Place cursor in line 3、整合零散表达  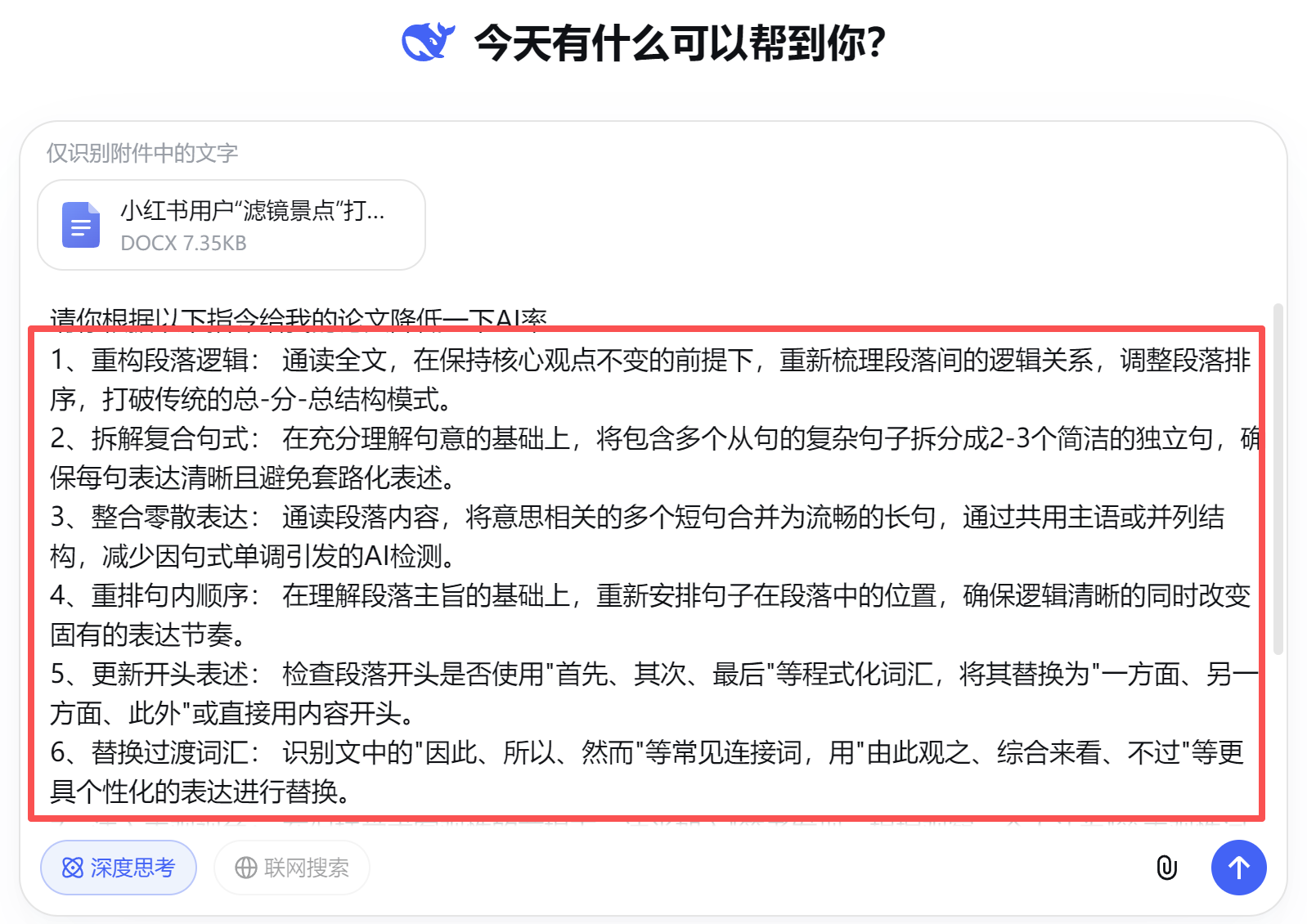pos(637,518)
